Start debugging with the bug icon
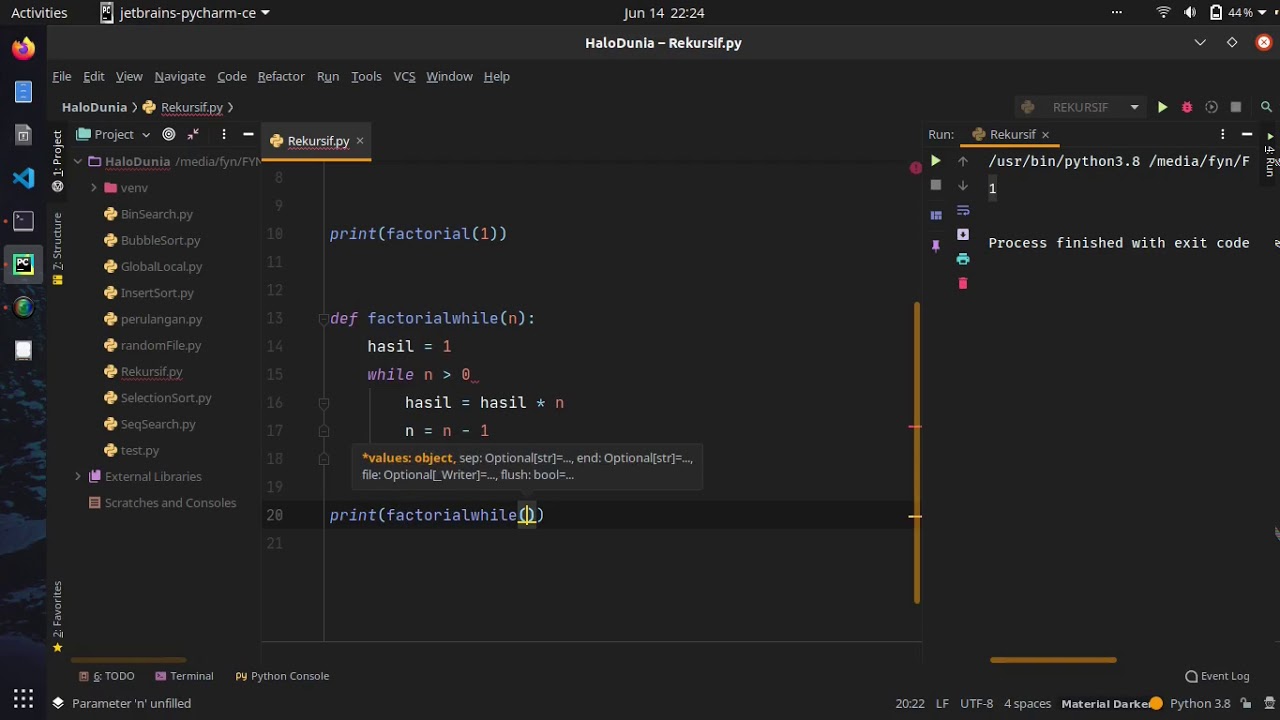Screen dimensions: 1280x720 [x=1187, y=107]
